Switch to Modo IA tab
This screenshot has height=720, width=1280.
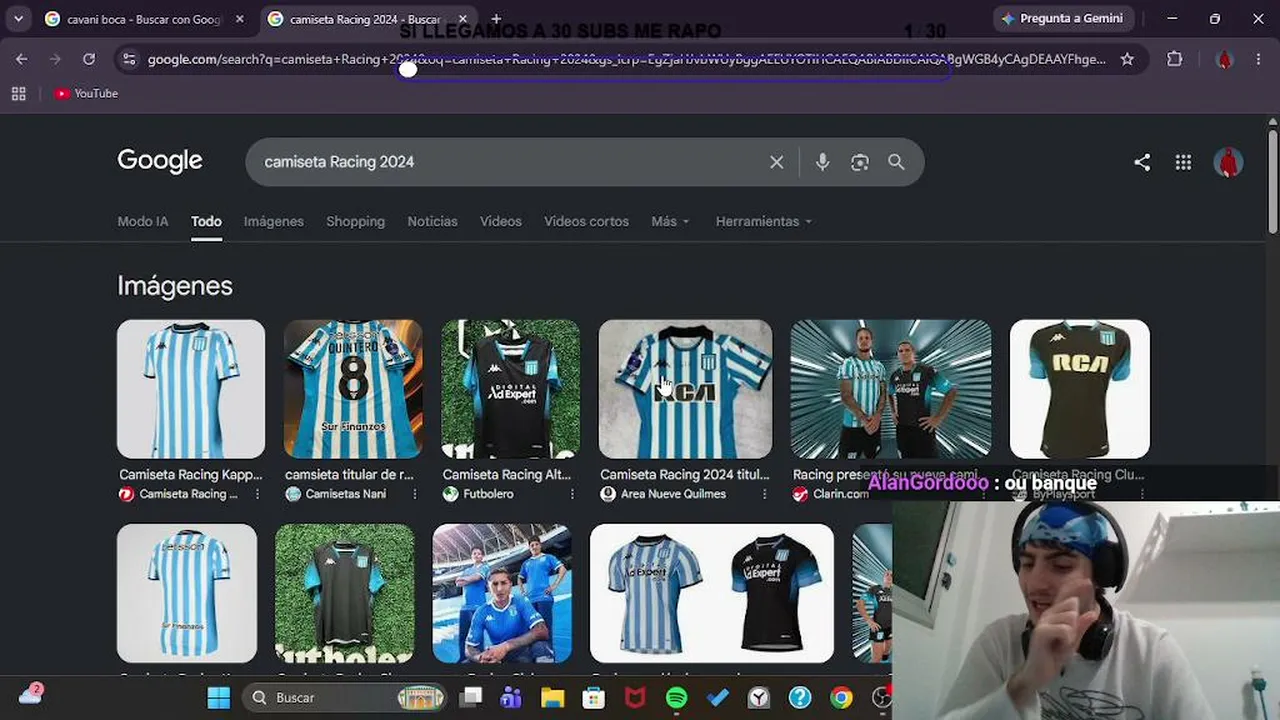143,221
